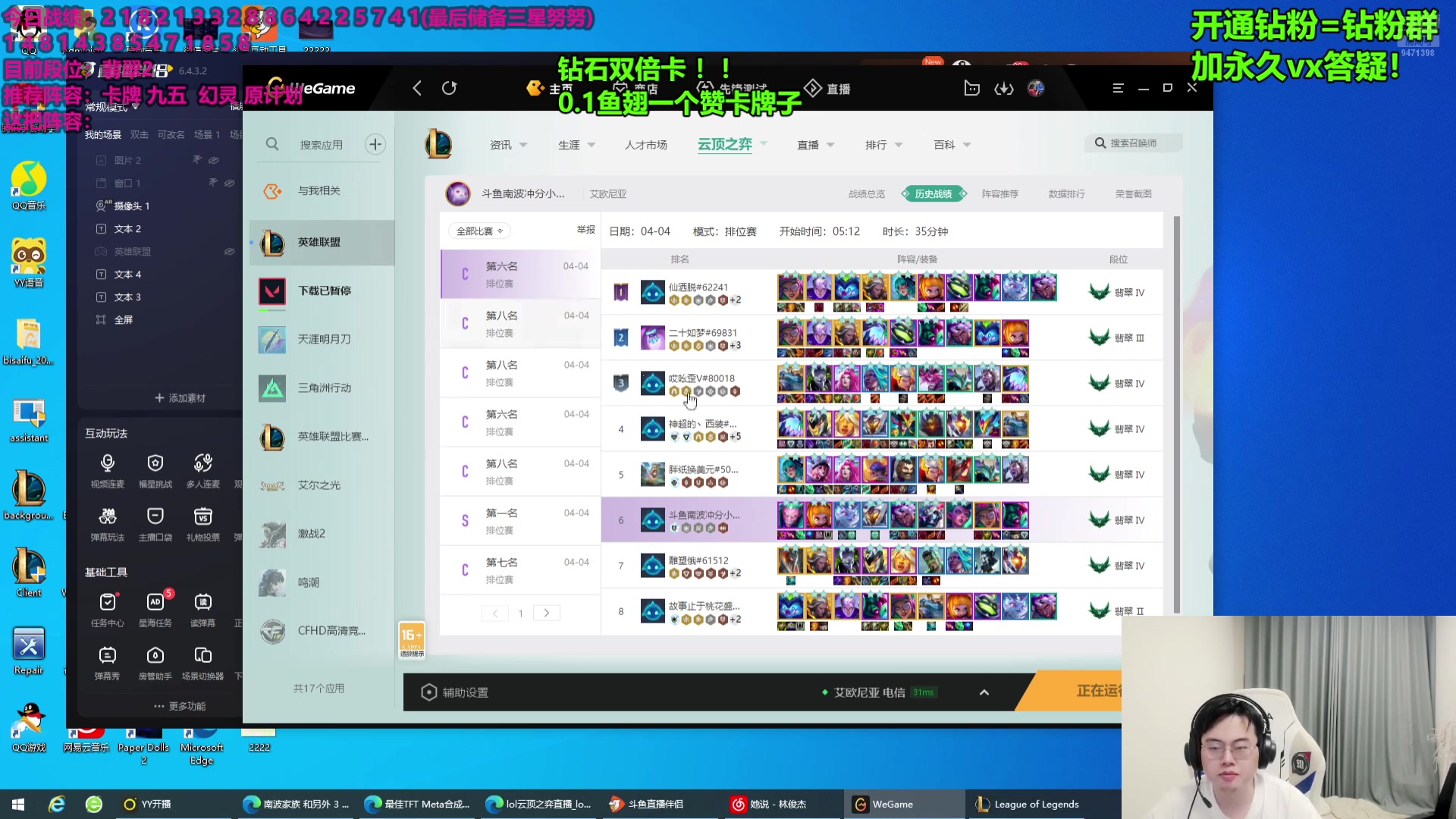Open 星海任务 tool with badge
This screenshot has height=819, width=1456.
tap(155, 610)
